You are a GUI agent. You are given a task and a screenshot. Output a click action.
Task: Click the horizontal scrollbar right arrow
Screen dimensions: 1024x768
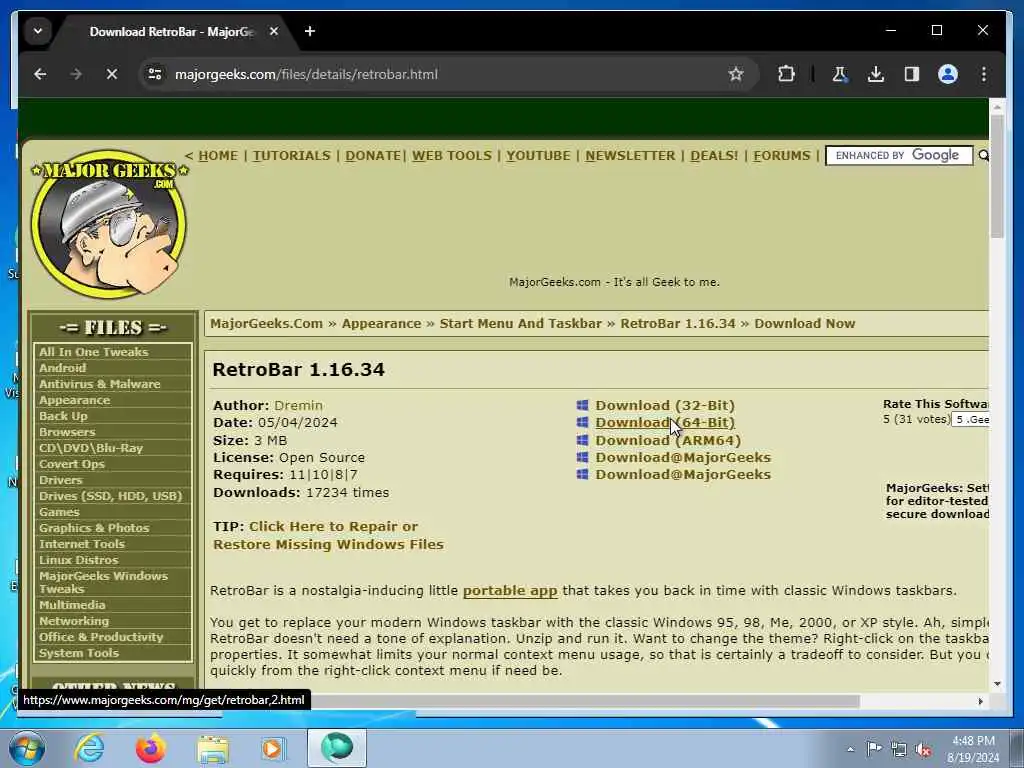[980, 701]
